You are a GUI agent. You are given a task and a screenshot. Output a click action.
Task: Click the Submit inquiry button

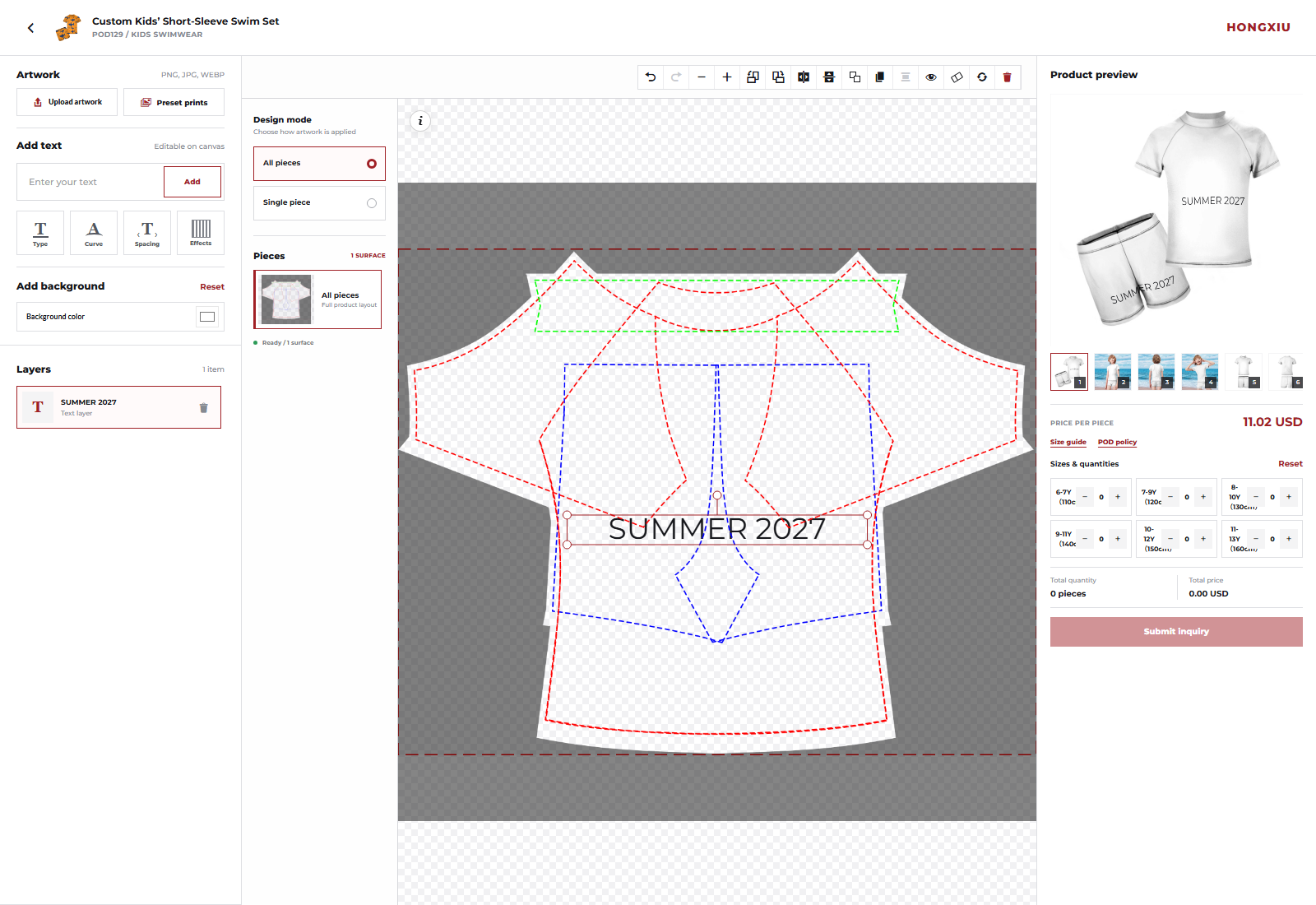[x=1176, y=632]
